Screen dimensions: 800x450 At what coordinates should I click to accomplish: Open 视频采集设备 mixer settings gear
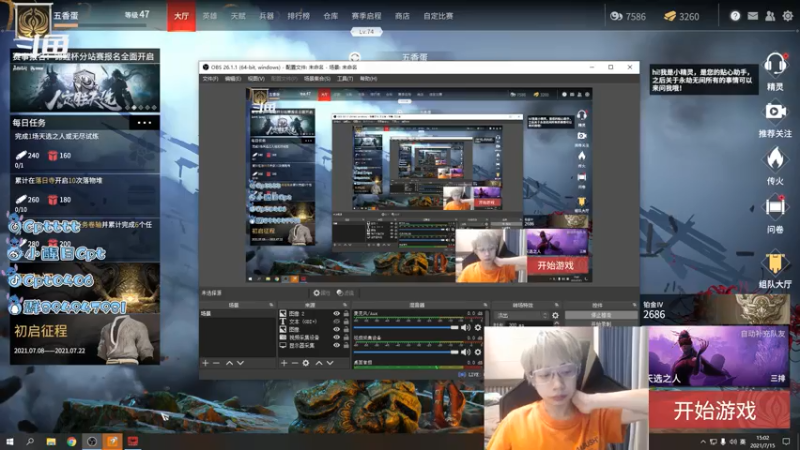[478, 352]
